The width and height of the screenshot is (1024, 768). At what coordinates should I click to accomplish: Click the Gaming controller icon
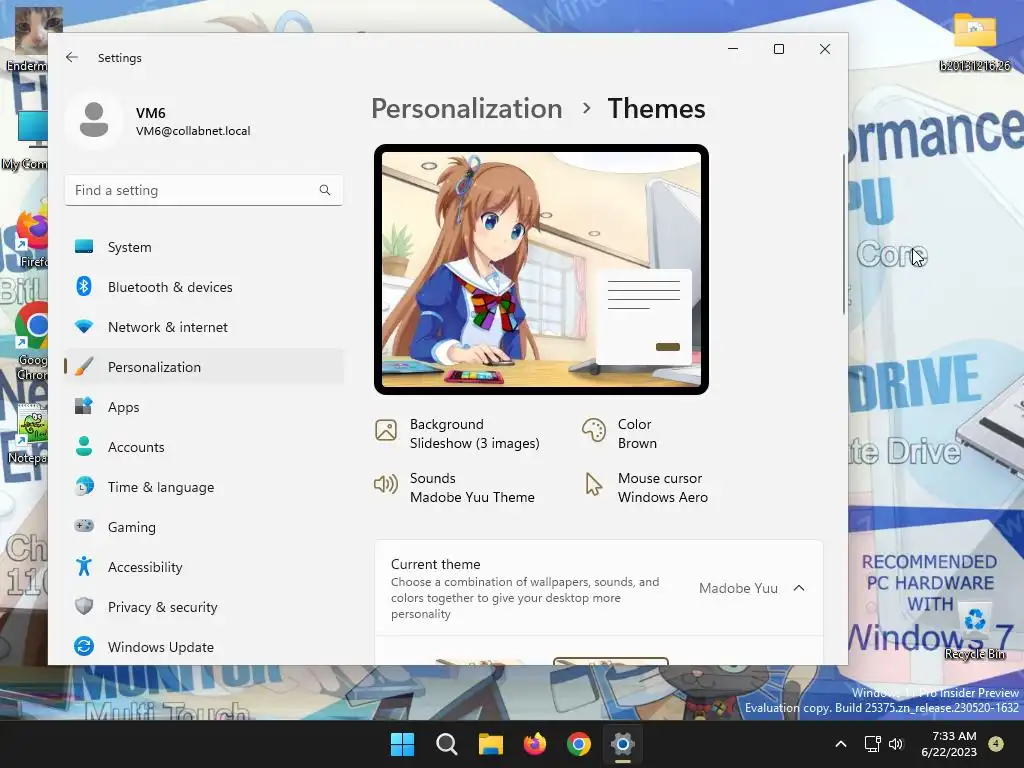[84, 526]
